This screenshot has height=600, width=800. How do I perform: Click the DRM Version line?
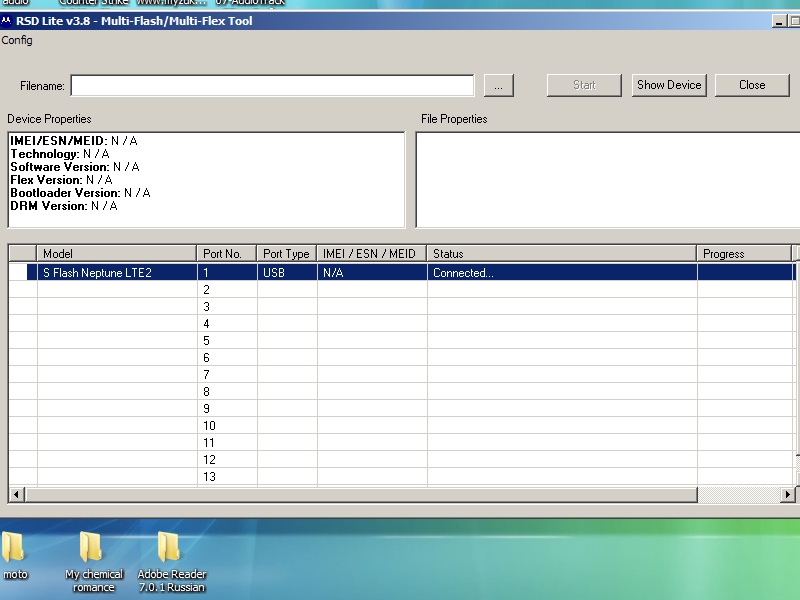pos(64,206)
